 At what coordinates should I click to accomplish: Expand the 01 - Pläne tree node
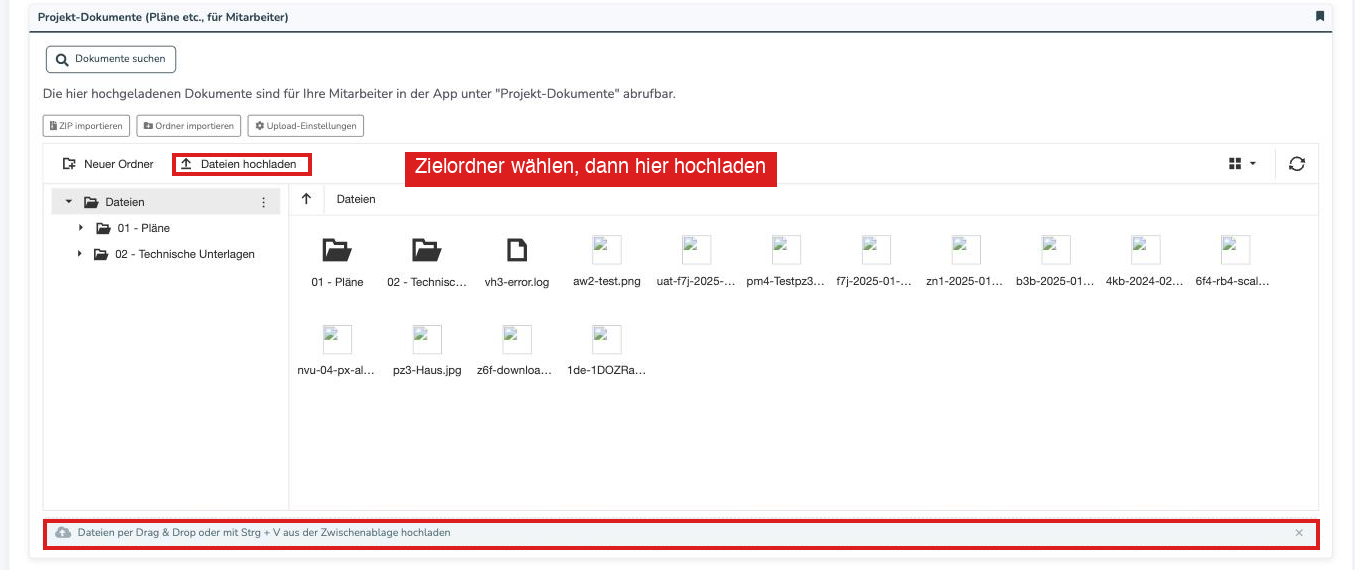[x=81, y=228]
